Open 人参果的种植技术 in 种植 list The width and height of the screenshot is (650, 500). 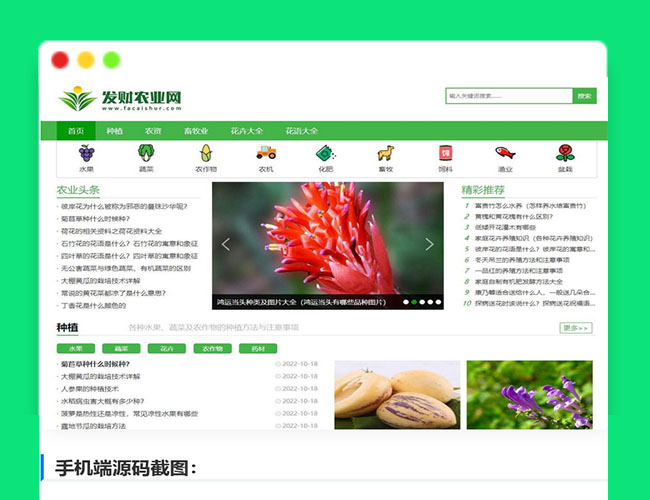tap(90, 389)
